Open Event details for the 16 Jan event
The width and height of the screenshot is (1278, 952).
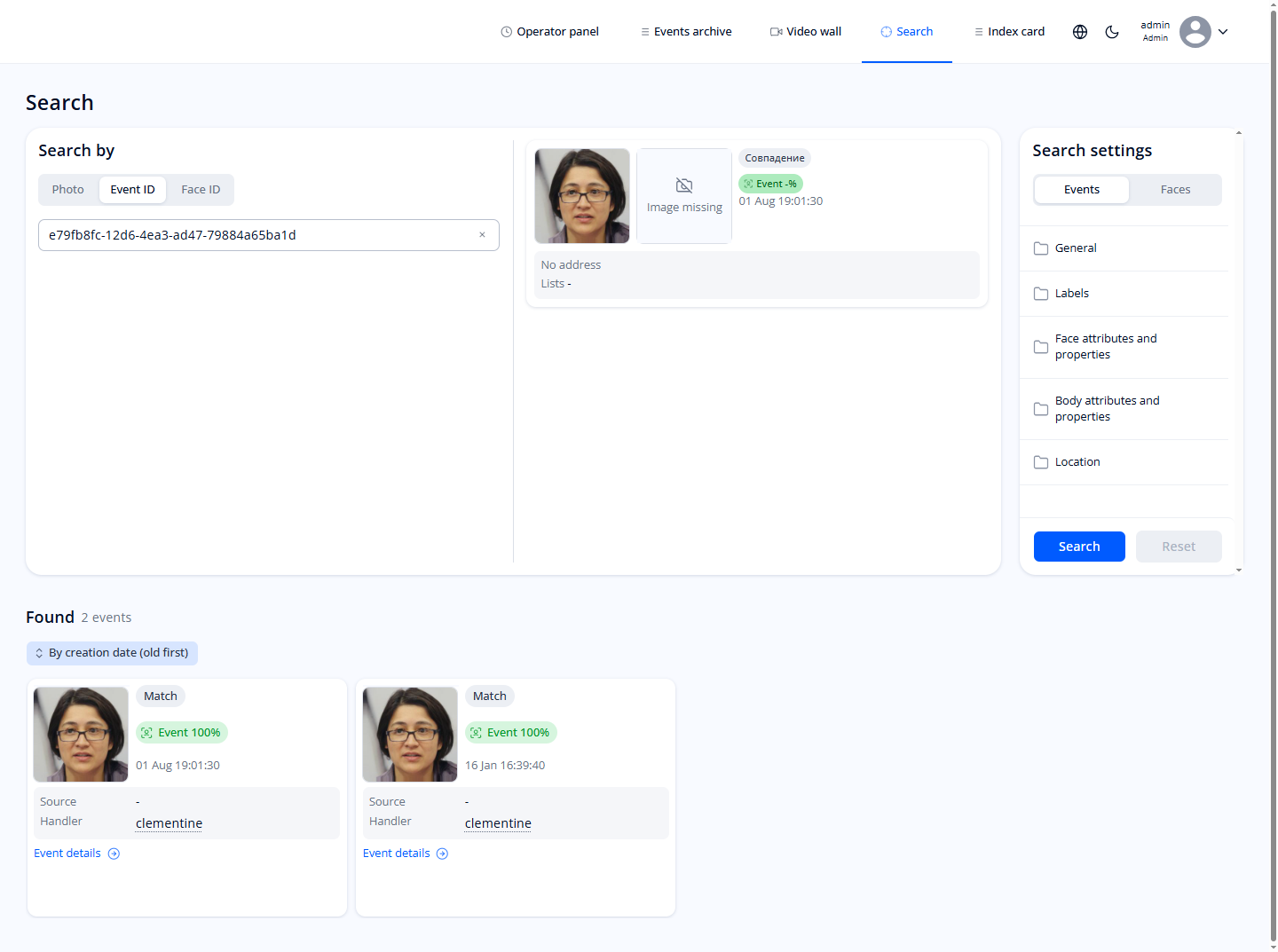click(x=396, y=853)
